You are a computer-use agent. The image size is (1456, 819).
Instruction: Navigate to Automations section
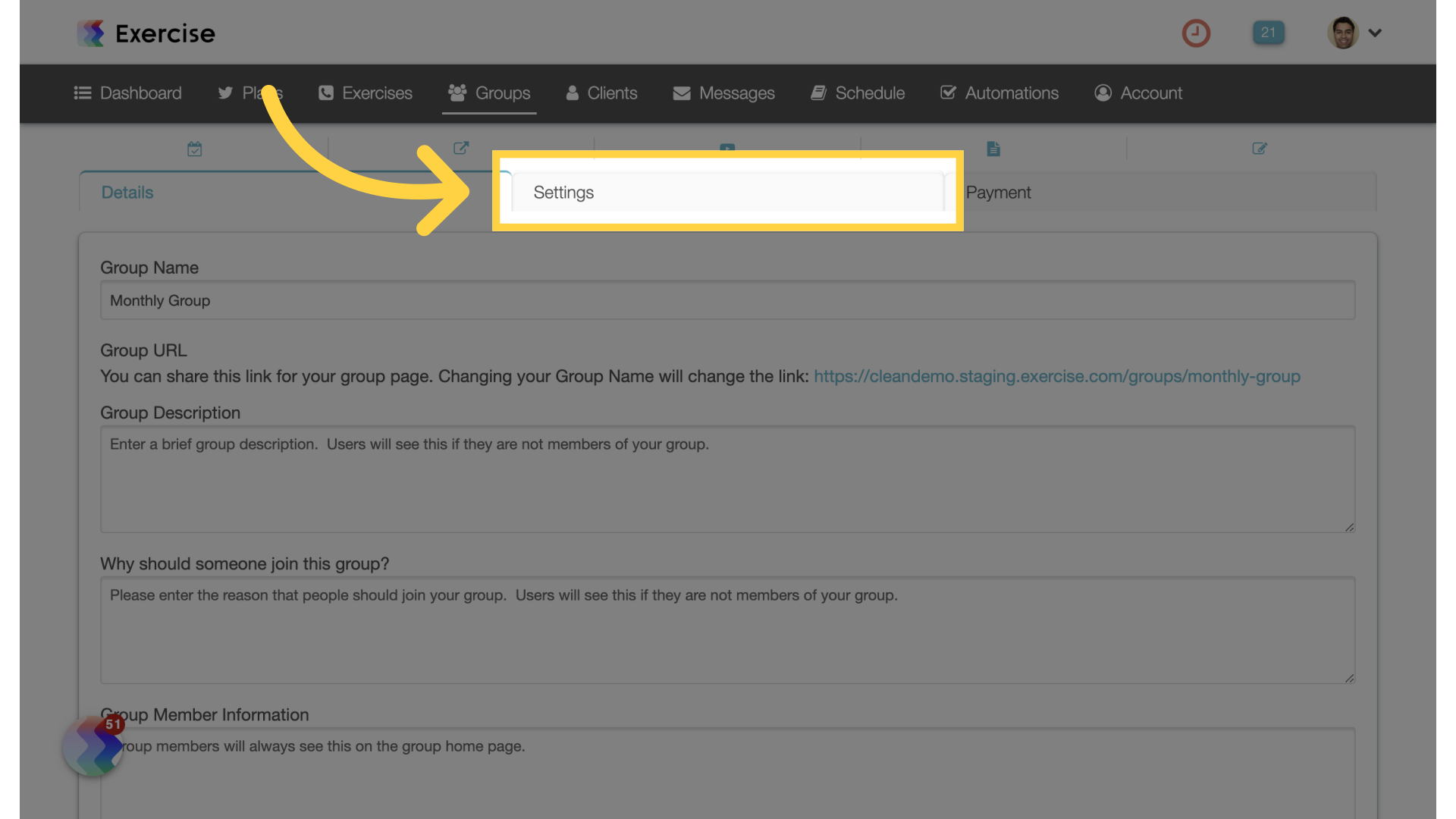[999, 92]
